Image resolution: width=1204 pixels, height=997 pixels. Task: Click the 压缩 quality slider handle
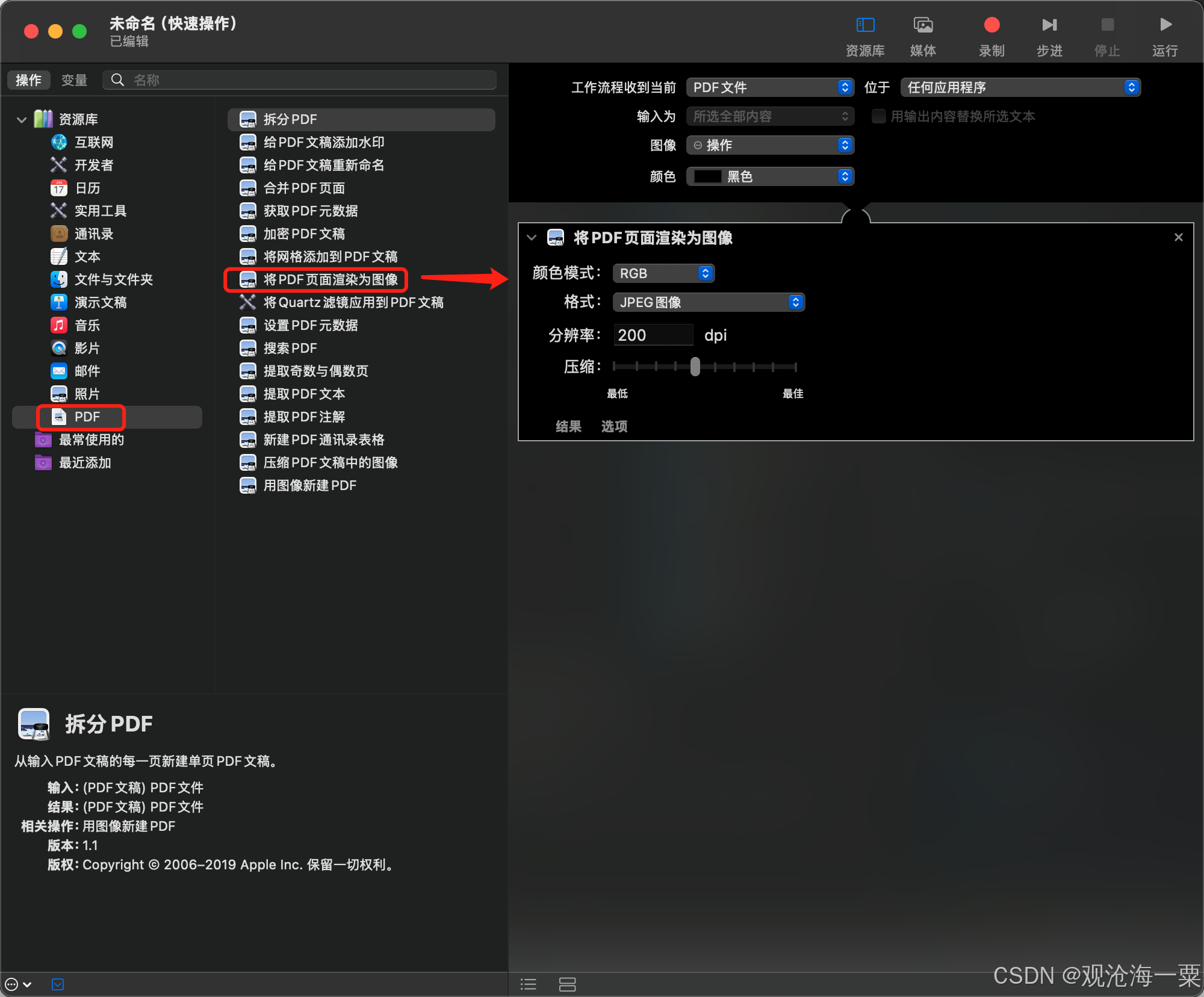(x=695, y=366)
